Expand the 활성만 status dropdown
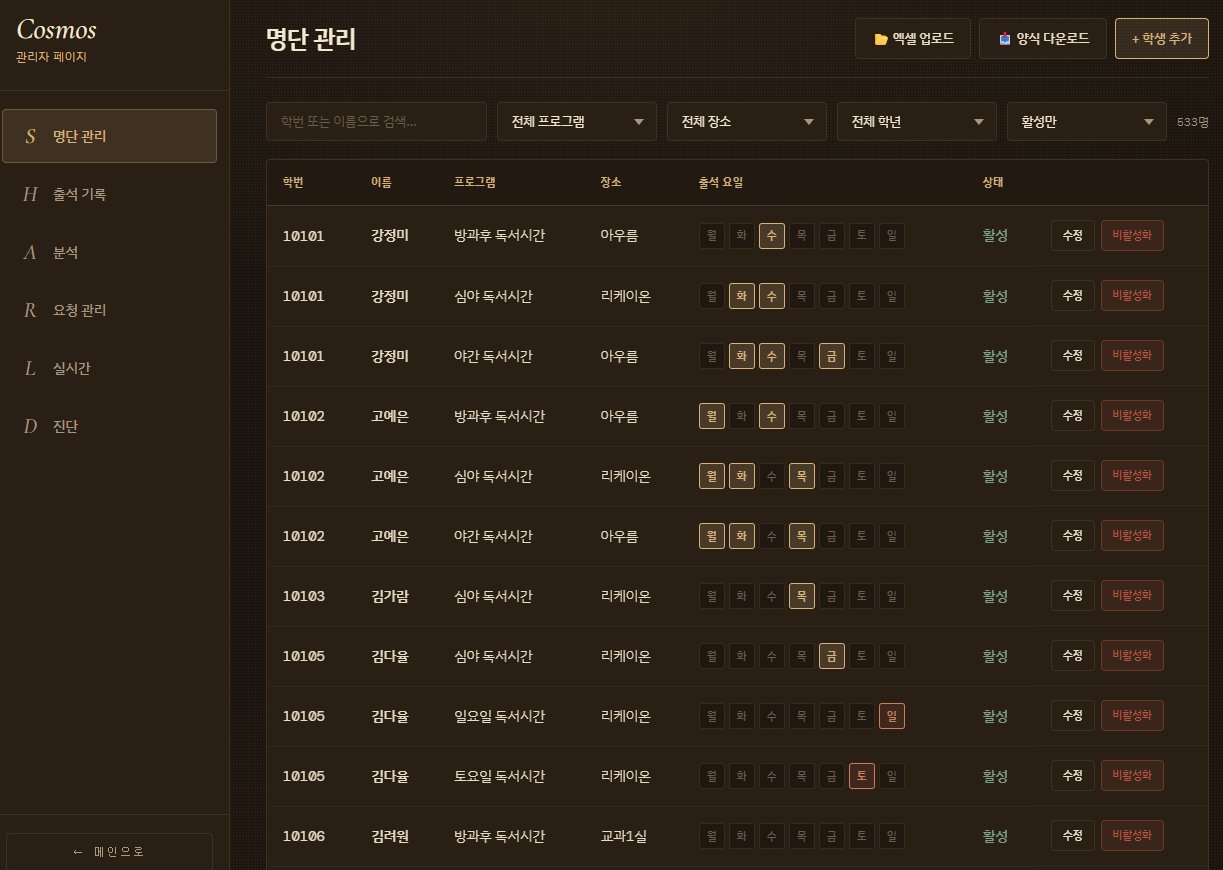Viewport: 1223px width, 870px height. [x=1086, y=122]
